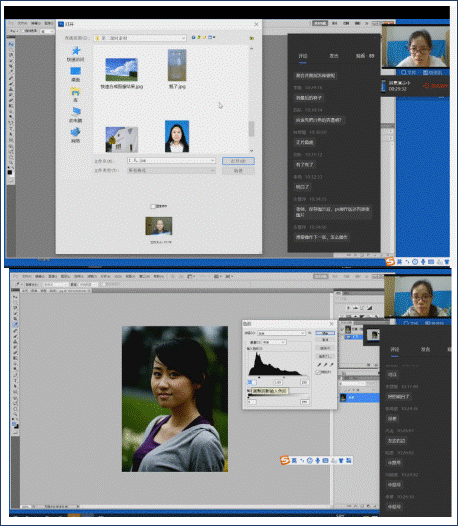458x526 pixels.
Task: Click the Sogou S logo in upper taskbar
Action: 390,261
